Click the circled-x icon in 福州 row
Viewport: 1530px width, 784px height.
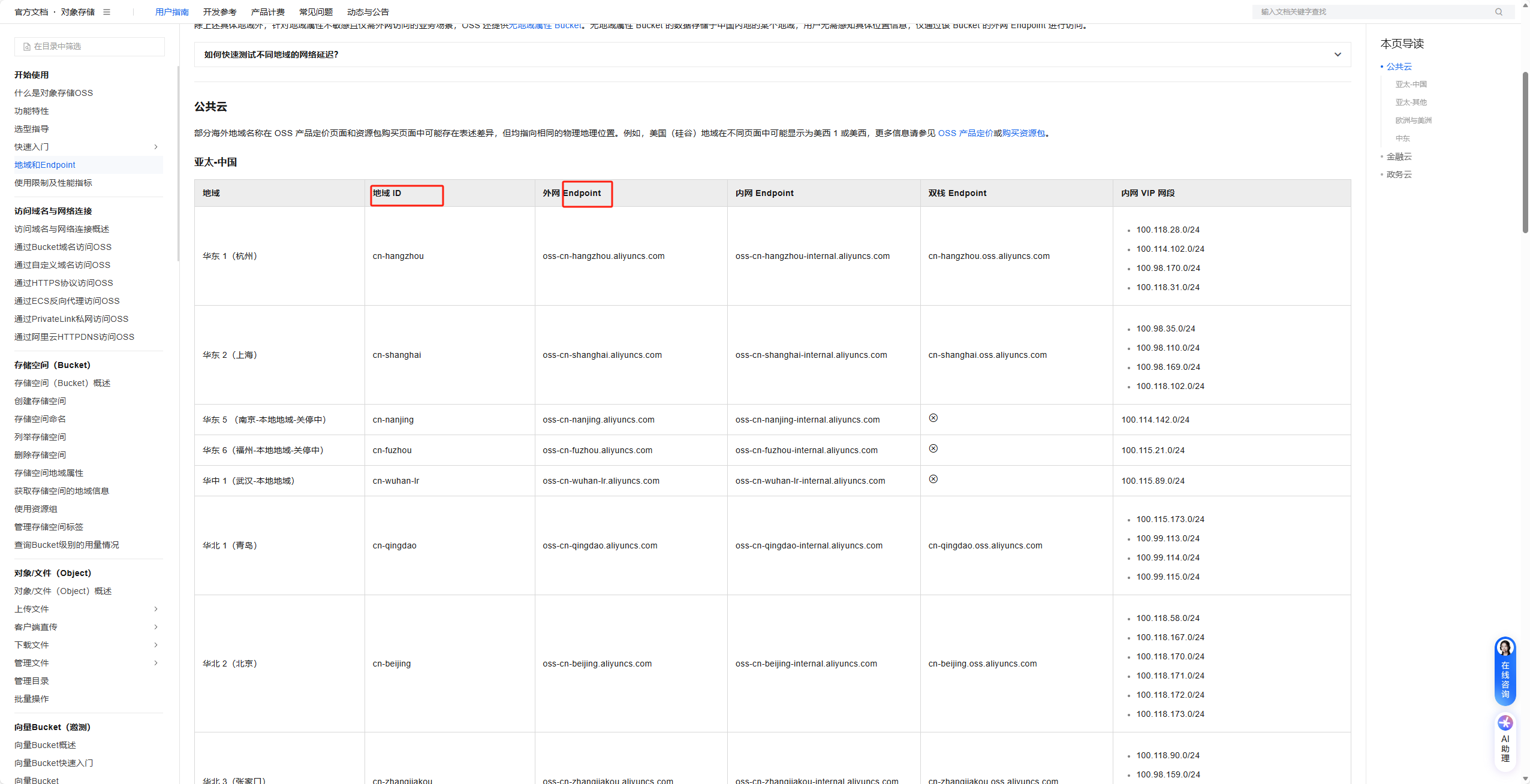click(x=933, y=448)
